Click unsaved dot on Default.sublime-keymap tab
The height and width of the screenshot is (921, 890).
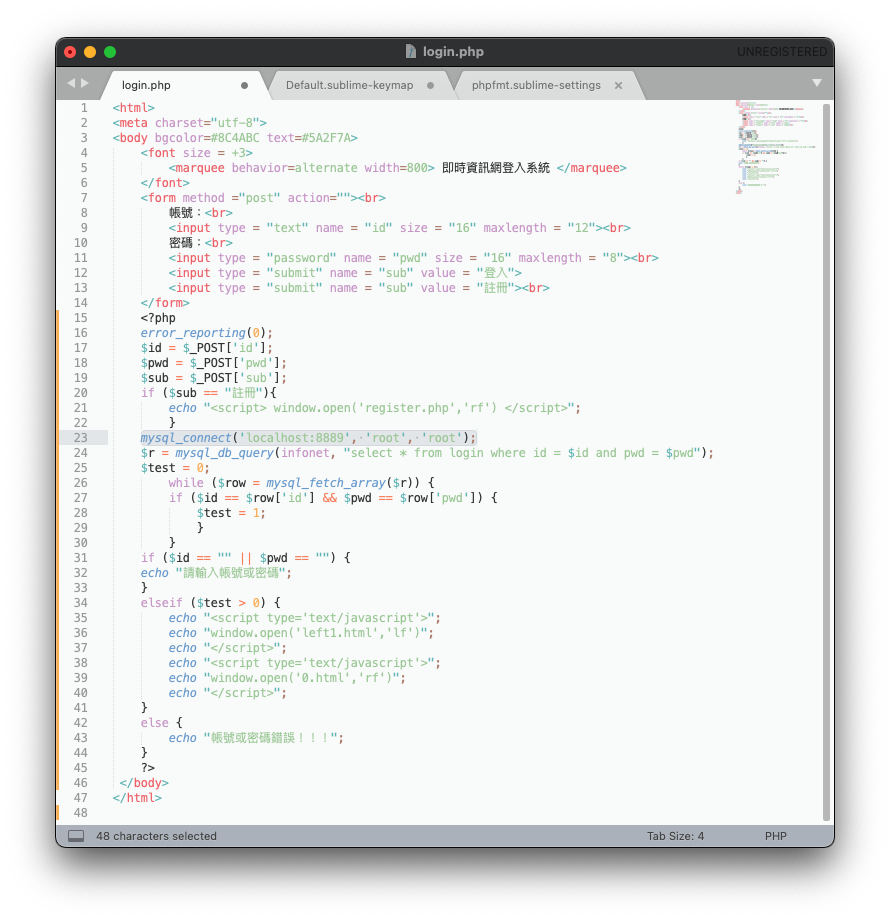tap(431, 86)
